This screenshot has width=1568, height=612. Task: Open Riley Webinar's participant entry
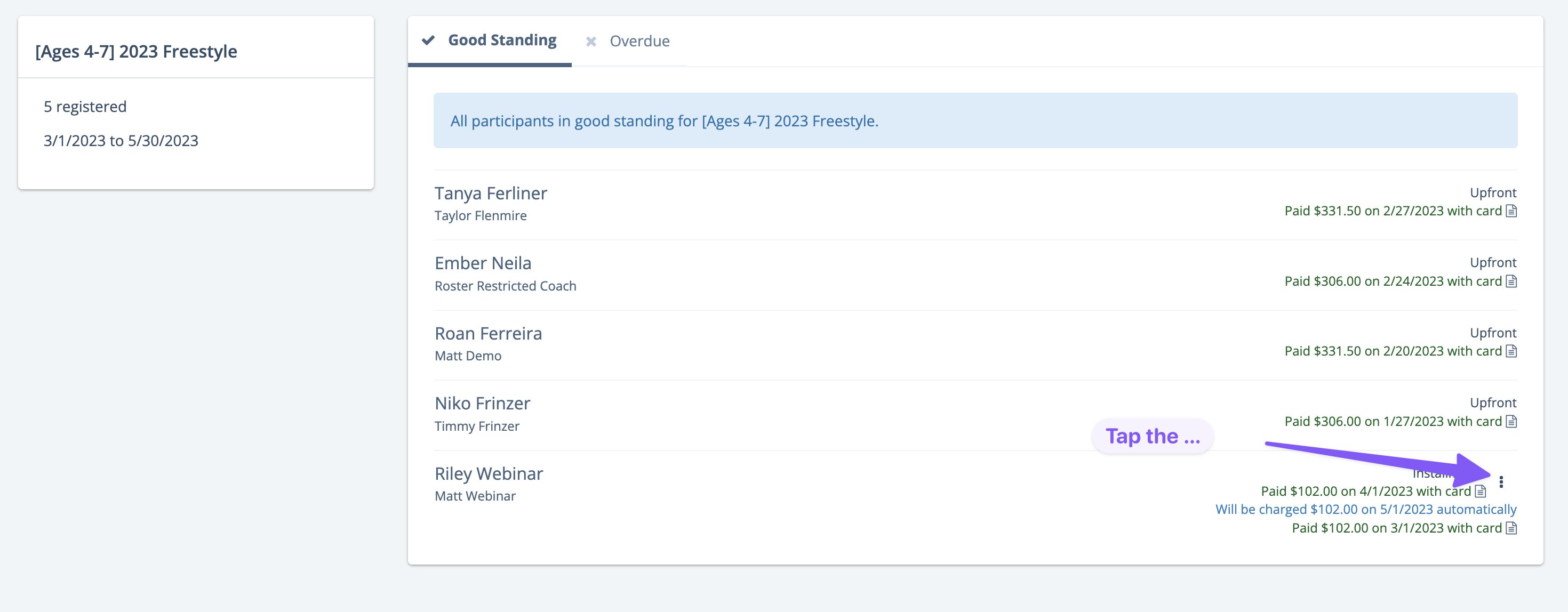pyautogui.click(x=489, y=473)
